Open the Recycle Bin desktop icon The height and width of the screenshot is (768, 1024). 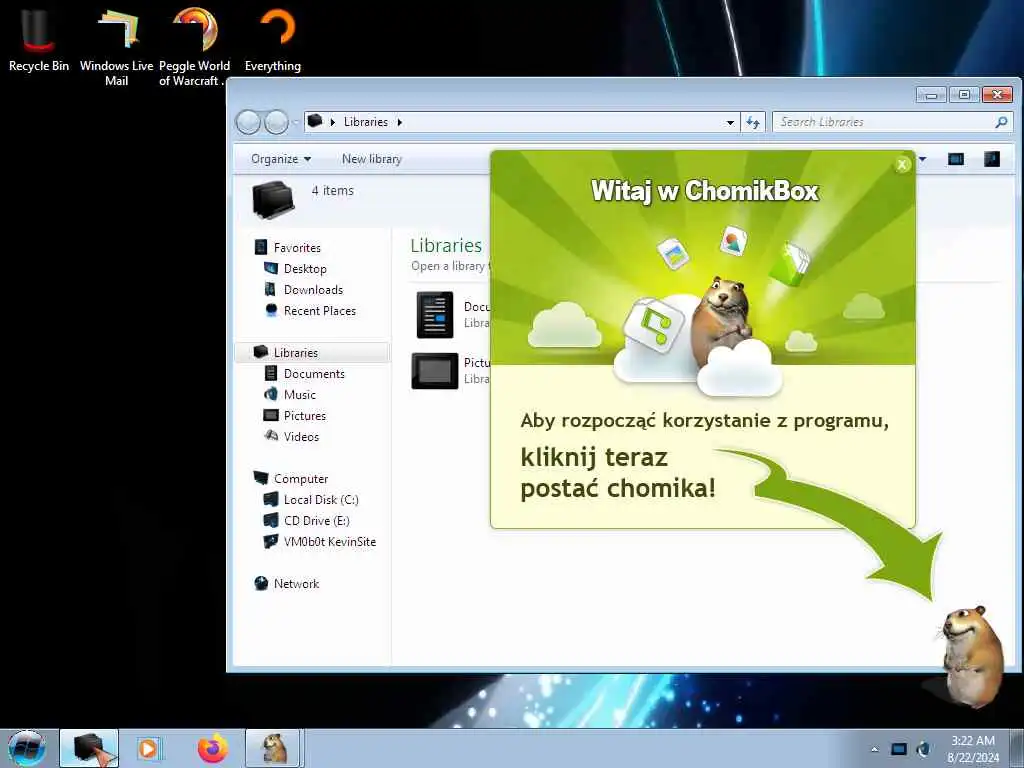pyautogui.click(x=38, y=40)
